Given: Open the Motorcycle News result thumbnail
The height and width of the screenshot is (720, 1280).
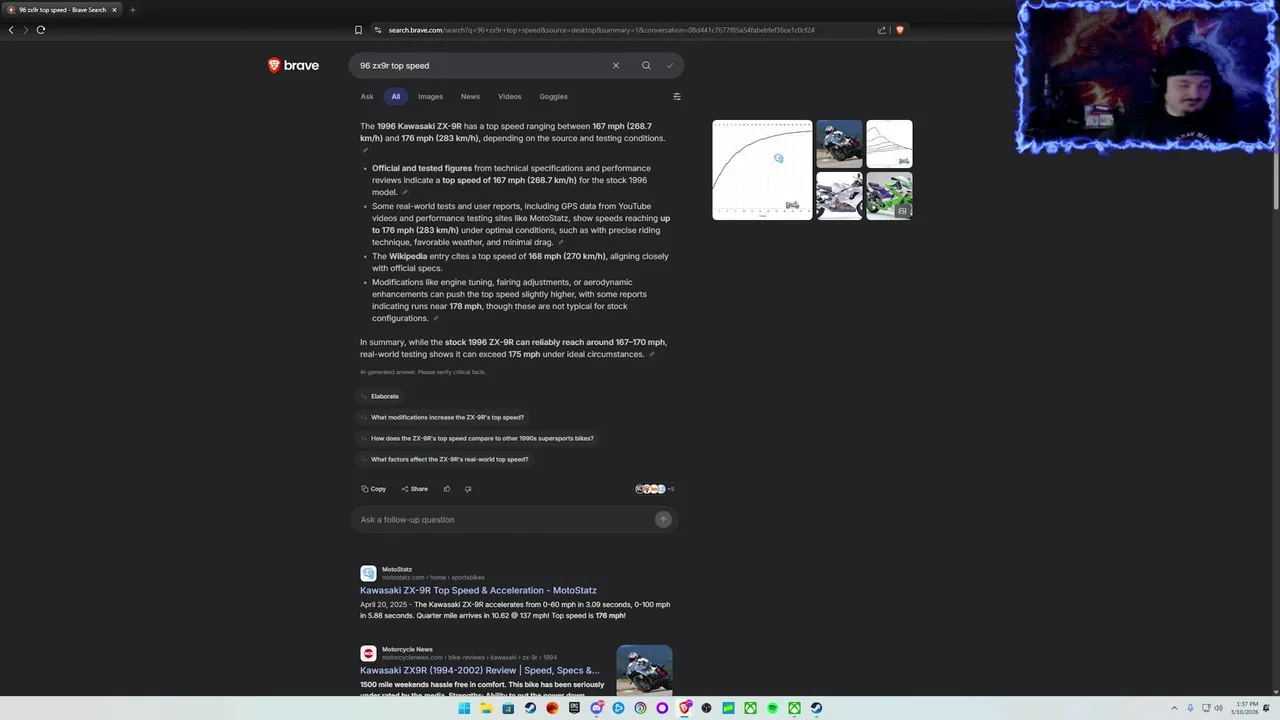Looking at the screenshot, I should click(x=644, y=670).
